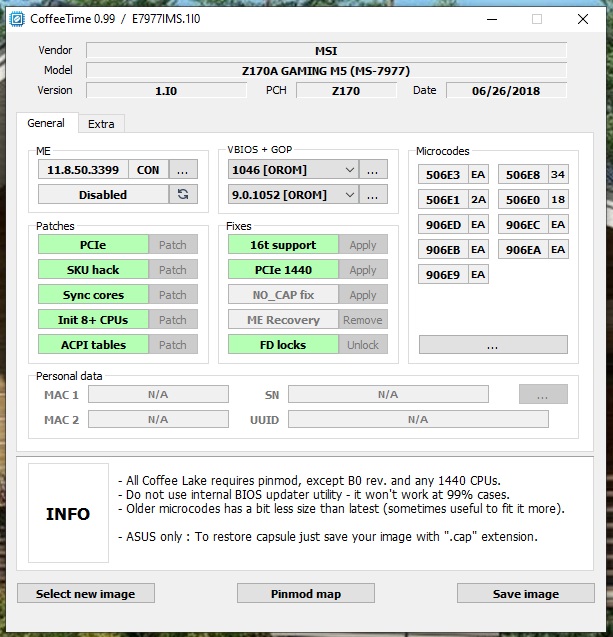Click Remove next to ME Recovery
The height and width of the screenshot is (637, 613).
click(x=363, y=320)
